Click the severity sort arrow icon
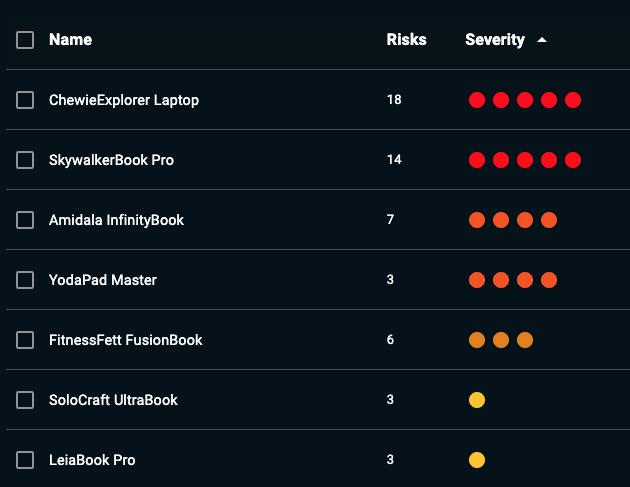 point(542,40)
